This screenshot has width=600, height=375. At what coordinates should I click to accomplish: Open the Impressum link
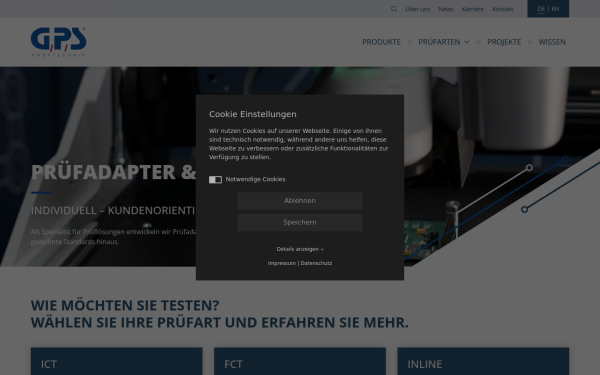point(282,263)
